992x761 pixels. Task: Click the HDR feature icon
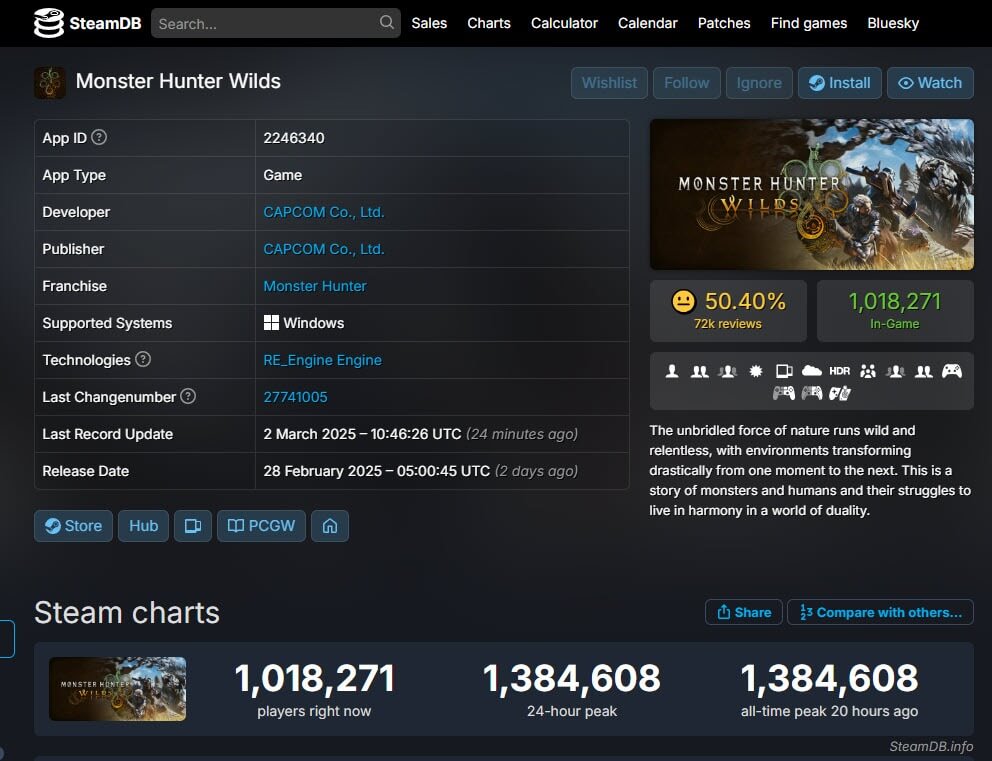tap(840, 371)
